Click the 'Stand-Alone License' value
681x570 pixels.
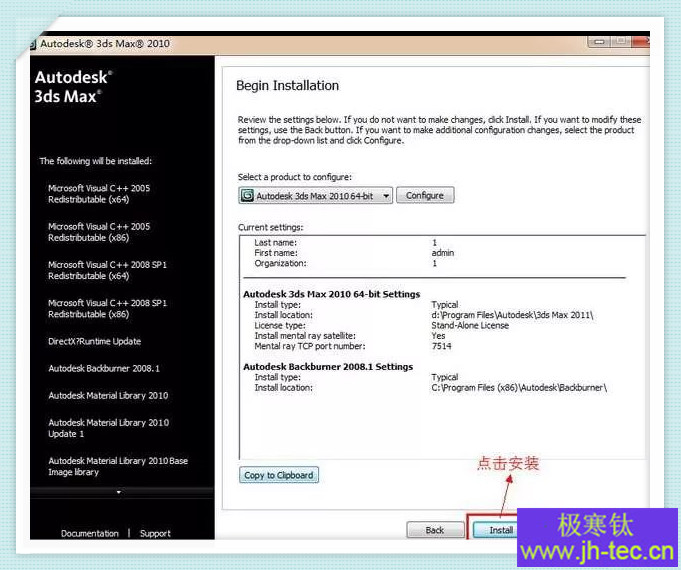pos(470,325)
